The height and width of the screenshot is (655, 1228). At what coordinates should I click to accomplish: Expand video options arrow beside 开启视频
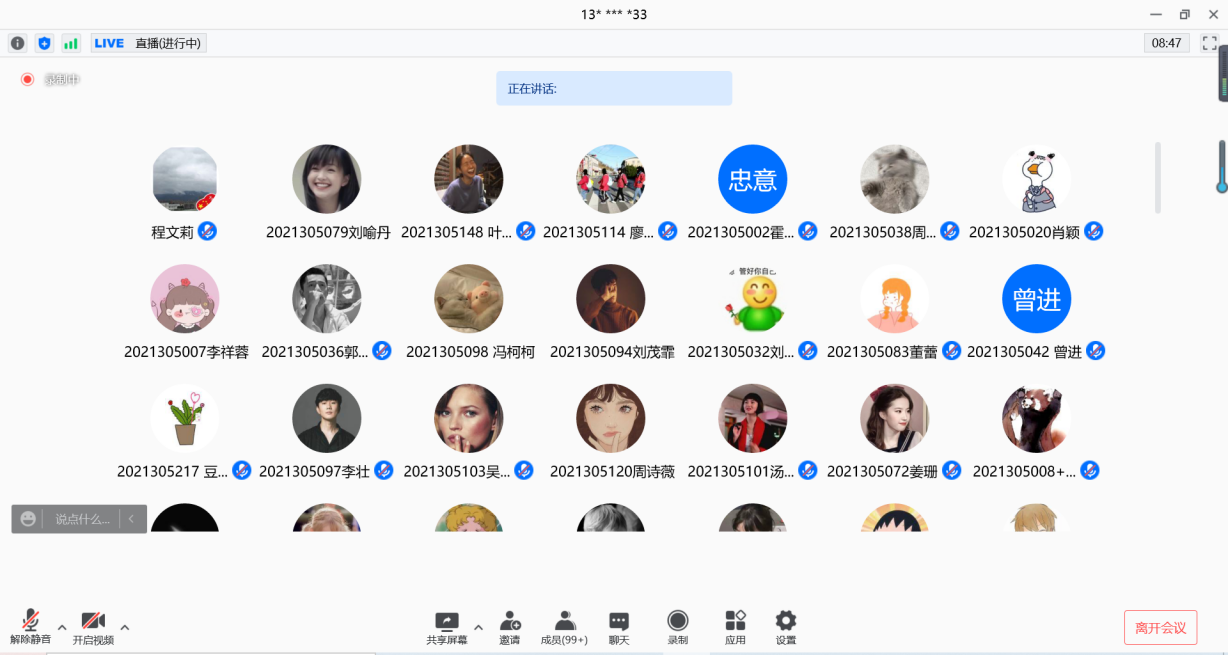click(125, 628)
